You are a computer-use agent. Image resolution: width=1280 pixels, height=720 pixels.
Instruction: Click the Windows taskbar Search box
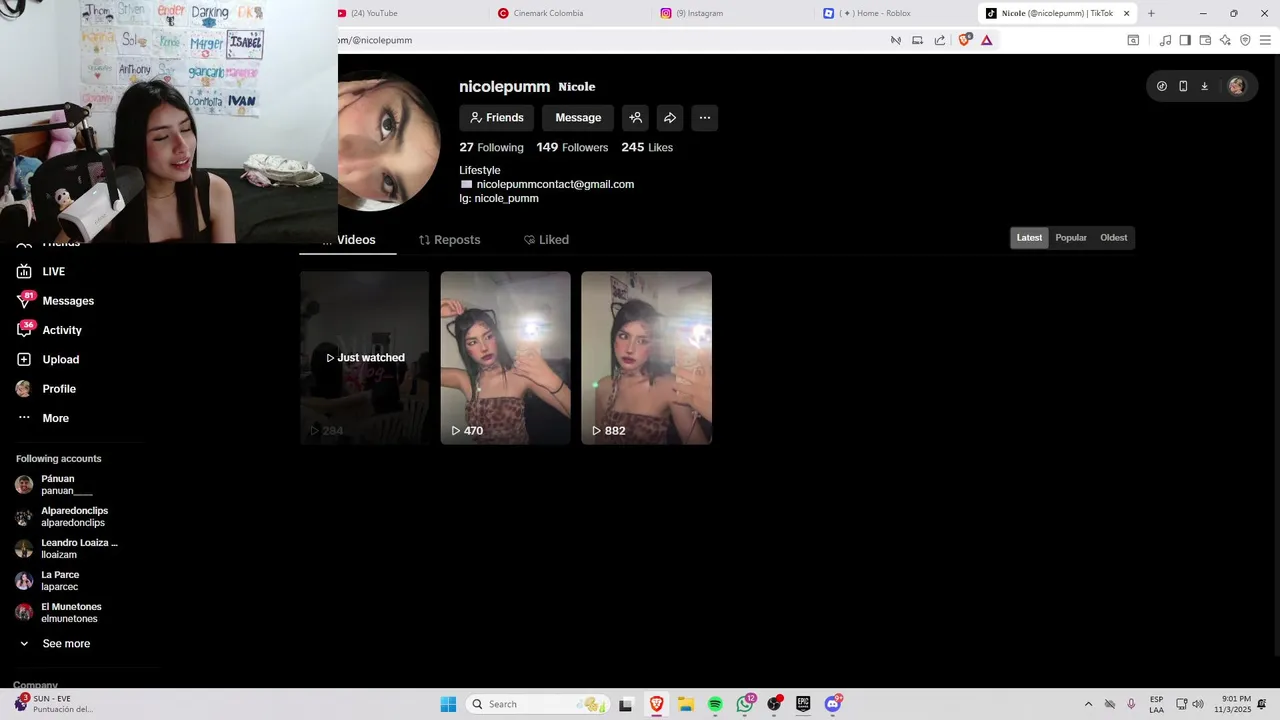coord(538,704)
